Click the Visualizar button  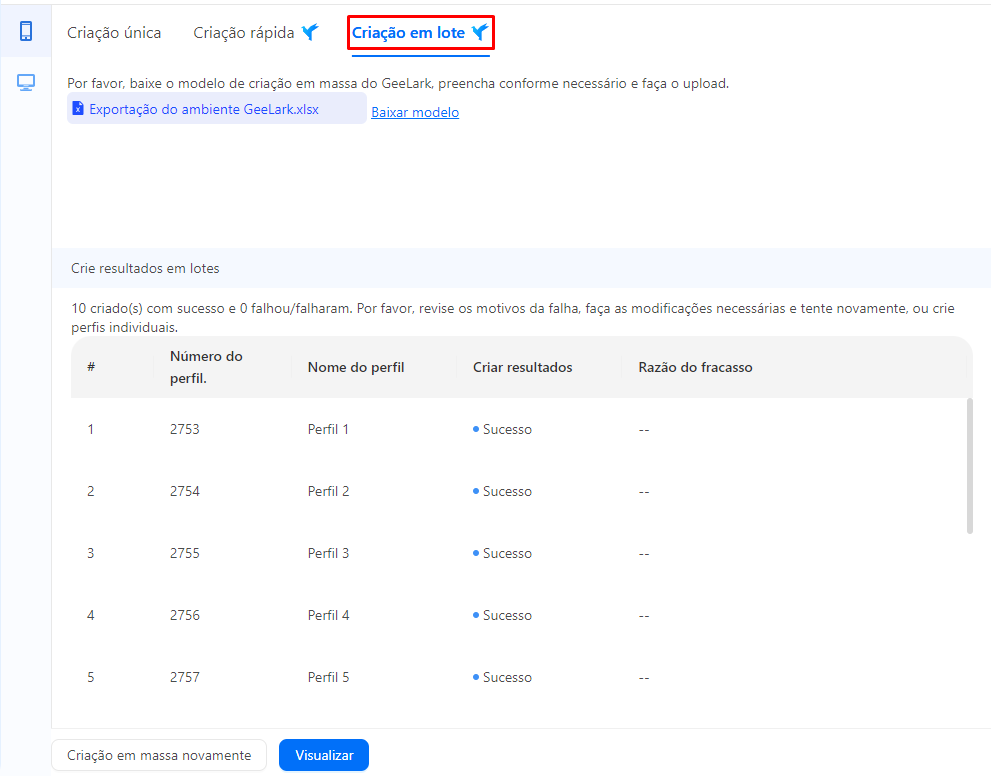tap(324, 755)
